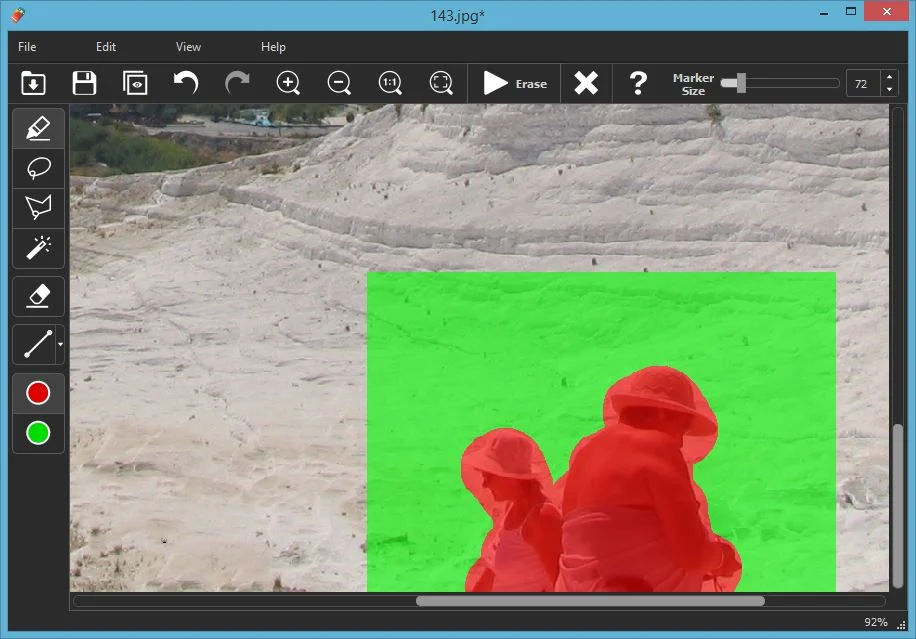Open the File menu
The height and width of the screenshot is (639, 916).
(x=27, y=47)
